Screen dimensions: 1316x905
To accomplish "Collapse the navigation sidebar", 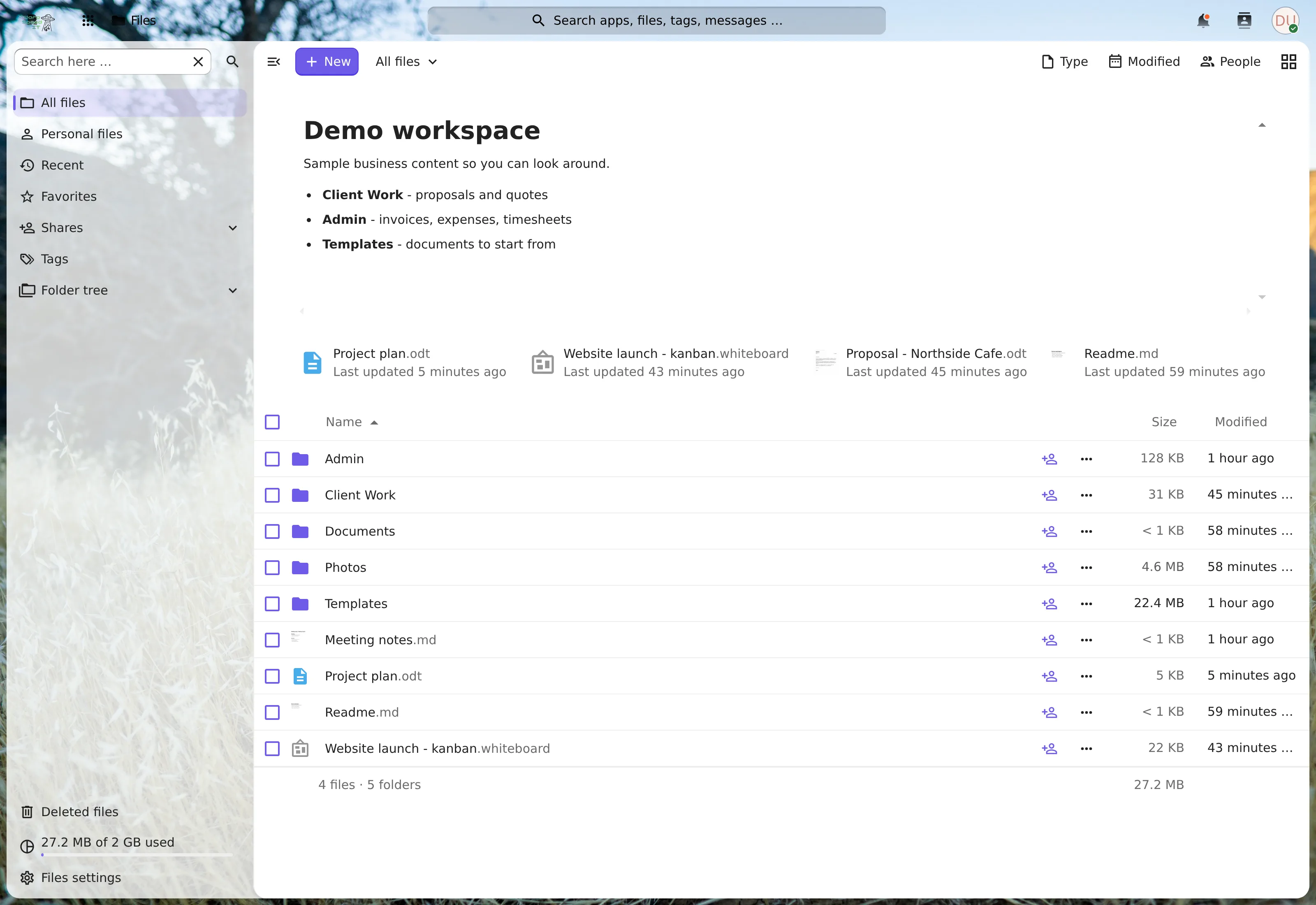I will 273,61.
